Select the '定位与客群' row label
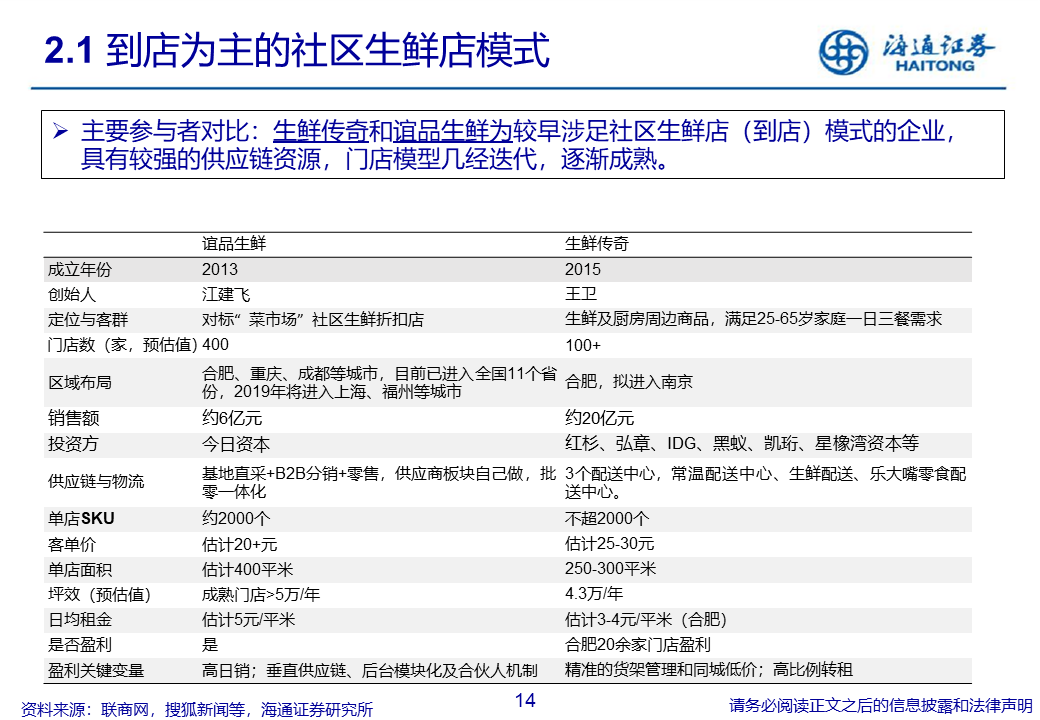1040x720 pixels. click(x=88, y=320)
